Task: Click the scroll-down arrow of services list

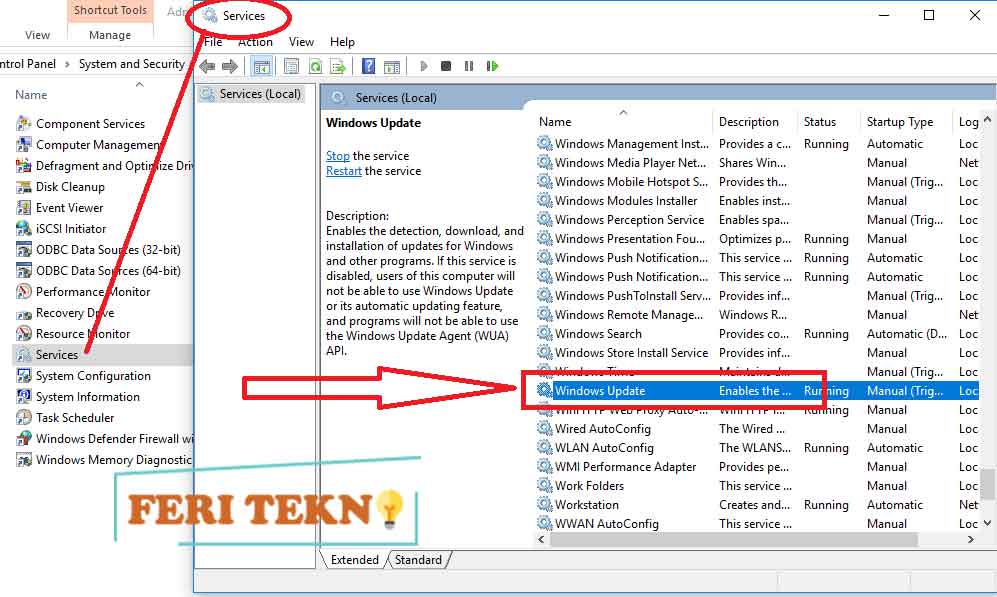Action: pyautogui.click(x=987, y=523)
